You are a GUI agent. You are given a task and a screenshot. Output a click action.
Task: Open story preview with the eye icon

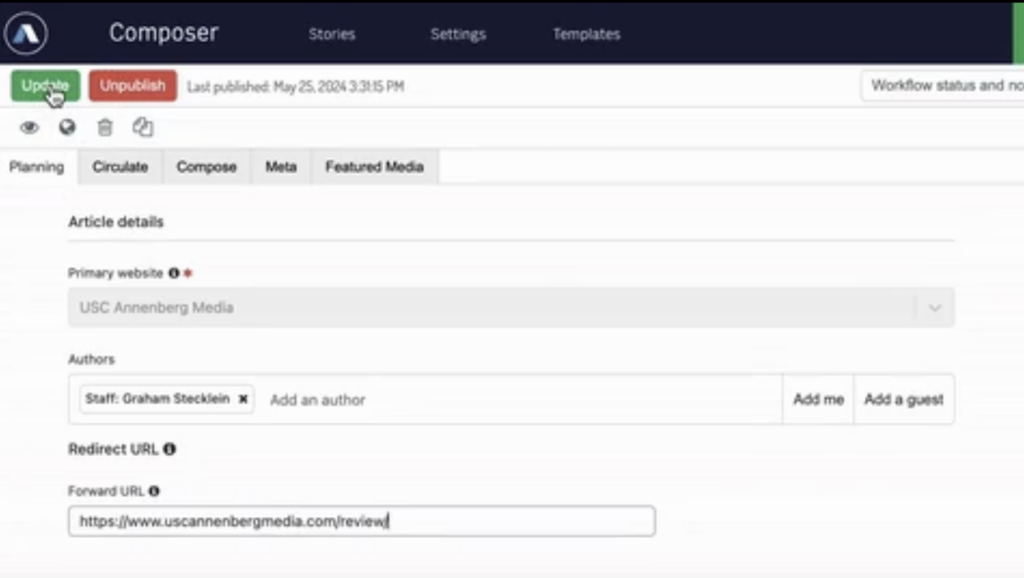point(29,127)
